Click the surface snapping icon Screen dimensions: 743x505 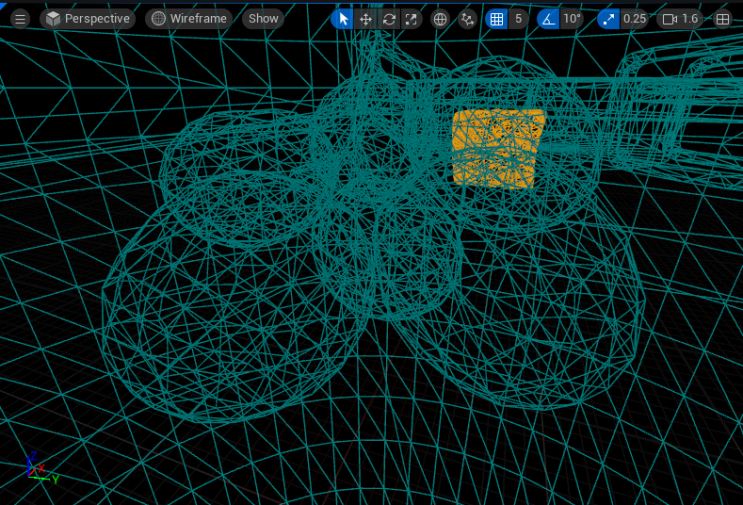click(467, 18)
